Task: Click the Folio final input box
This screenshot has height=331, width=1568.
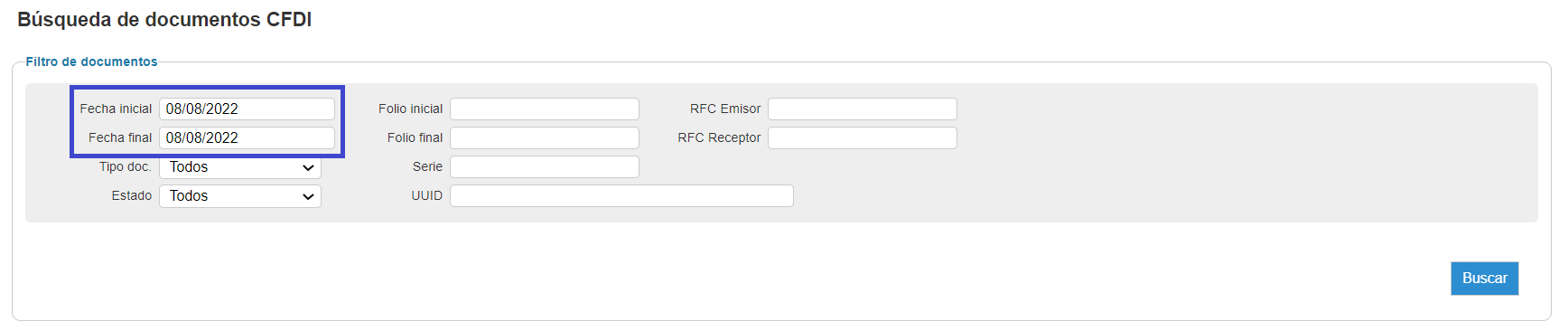Action: (545, 137)
